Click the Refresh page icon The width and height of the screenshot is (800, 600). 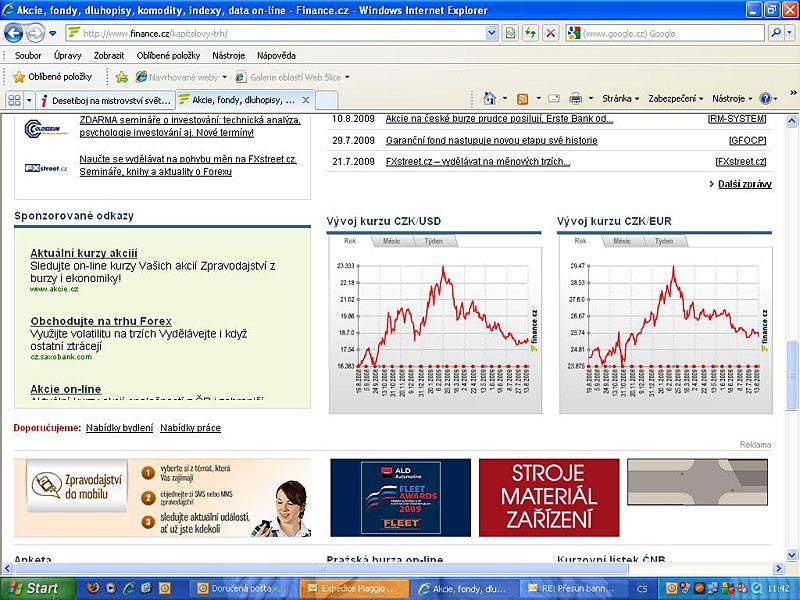point(531,34)
